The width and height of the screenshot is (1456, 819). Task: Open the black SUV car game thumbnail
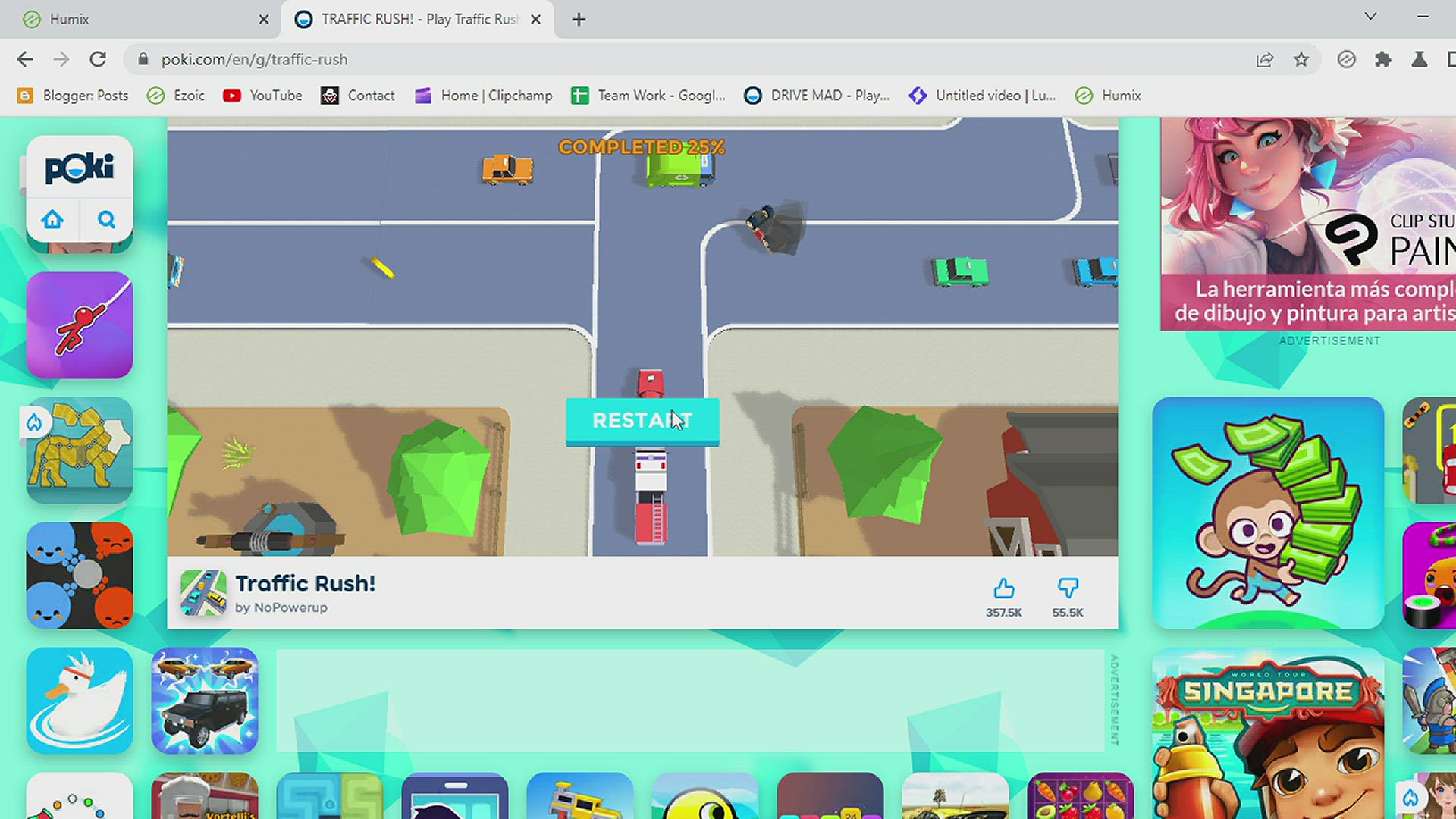(205, 701)
